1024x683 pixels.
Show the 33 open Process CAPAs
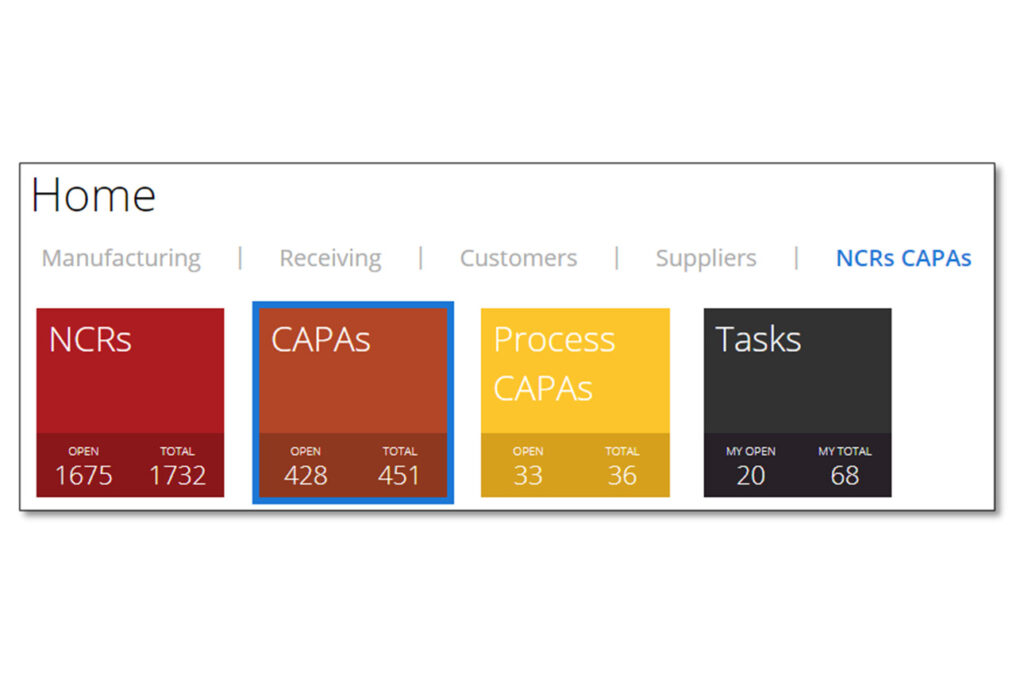pyautogui.click(x=528, y=475)
